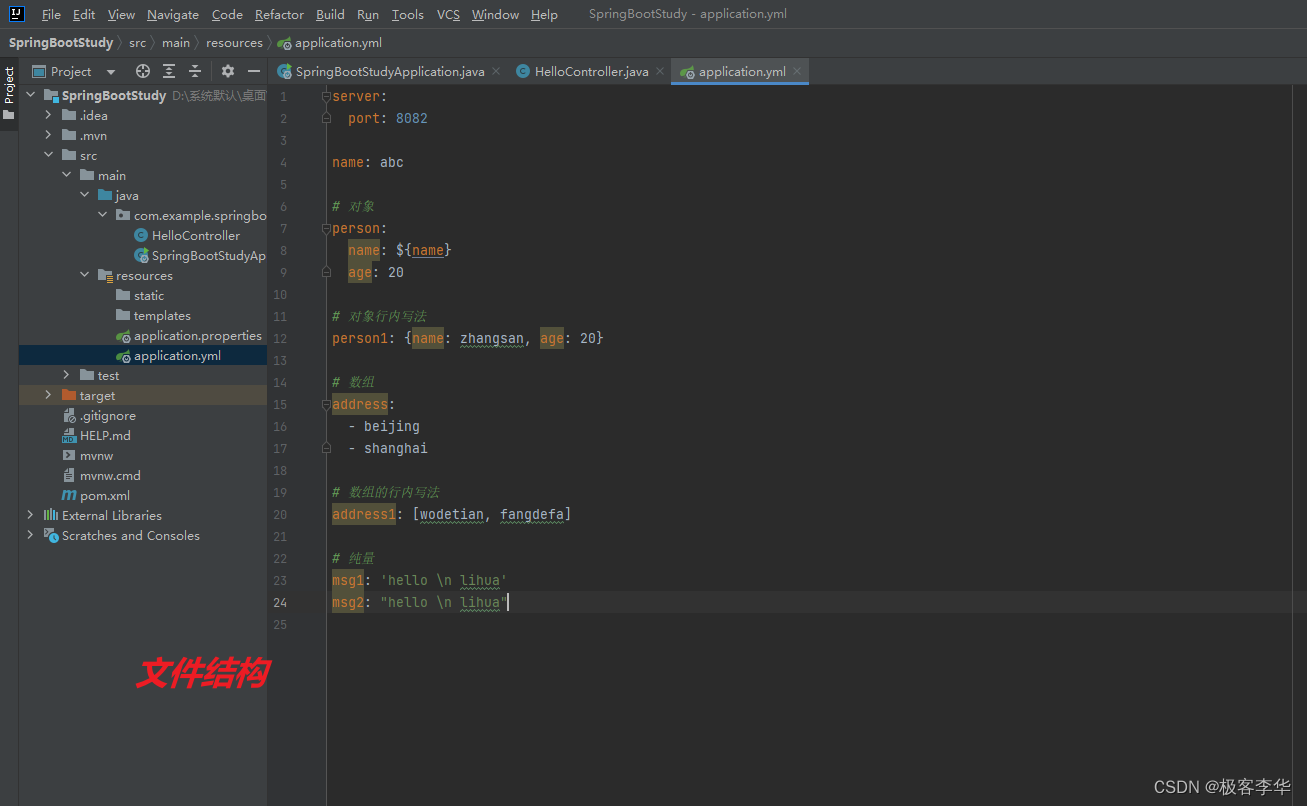The image size is (1307, 806).
Task: Collapse the resources folder
Action: pos(85,276)
